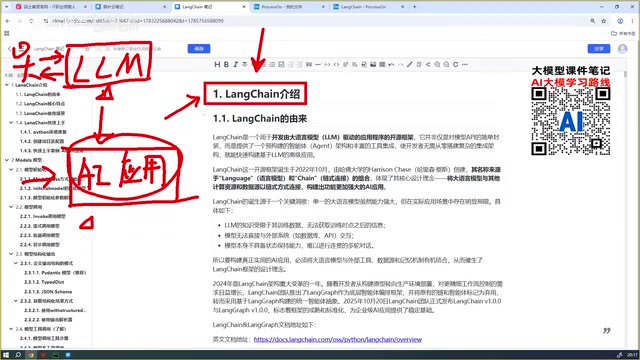Redo edit in editor toolbar
This screenshot has height=360, width=640.
pos(400,64)
